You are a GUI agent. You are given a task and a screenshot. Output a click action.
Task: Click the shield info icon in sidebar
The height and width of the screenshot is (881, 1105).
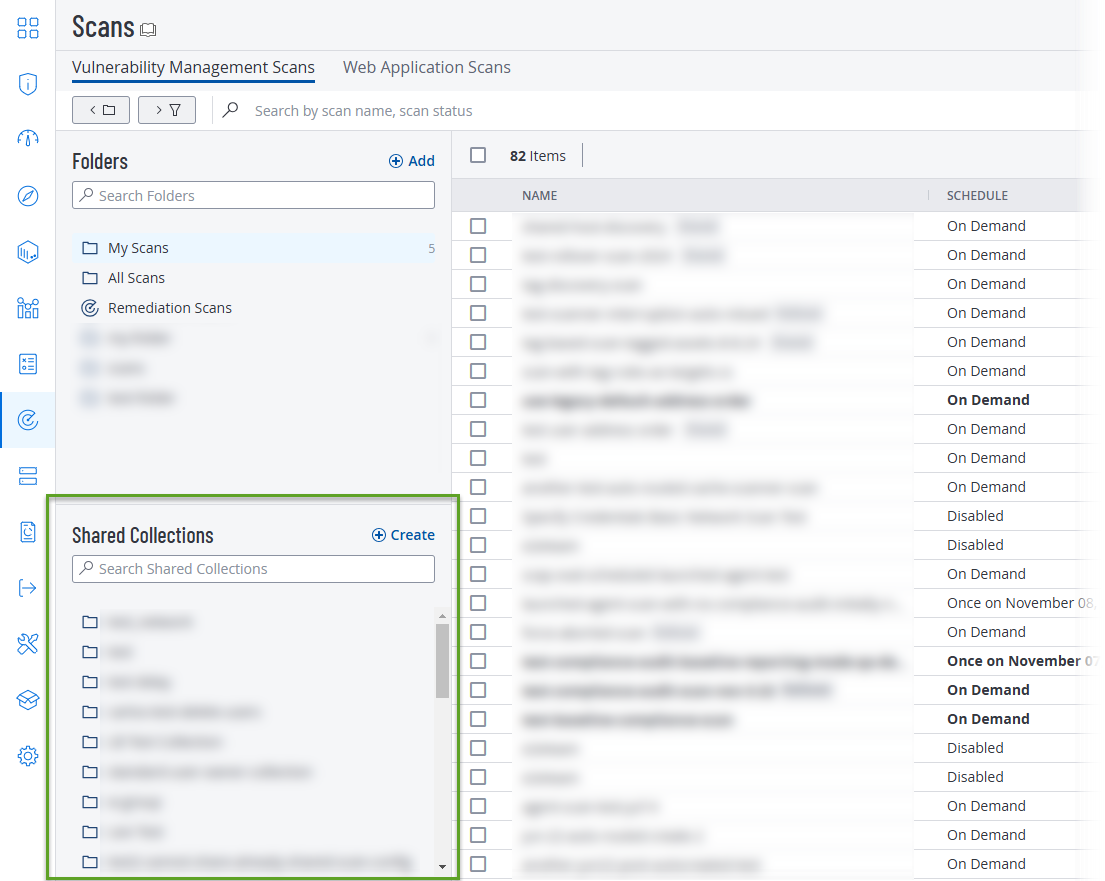(28, 83)
